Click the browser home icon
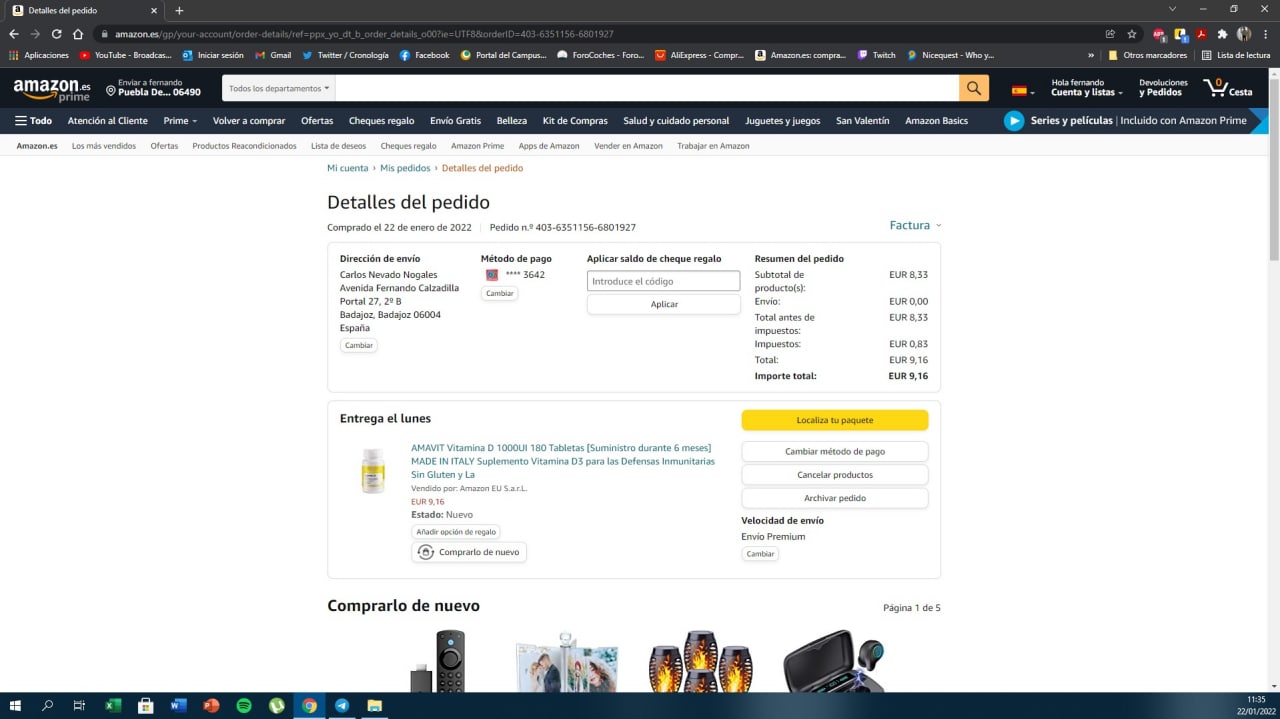1280x719 pixels. (x=78, y=33)
